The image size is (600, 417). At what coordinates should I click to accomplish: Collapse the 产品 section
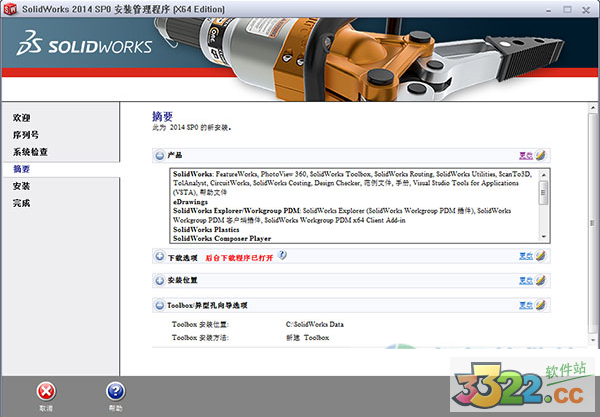160,155
